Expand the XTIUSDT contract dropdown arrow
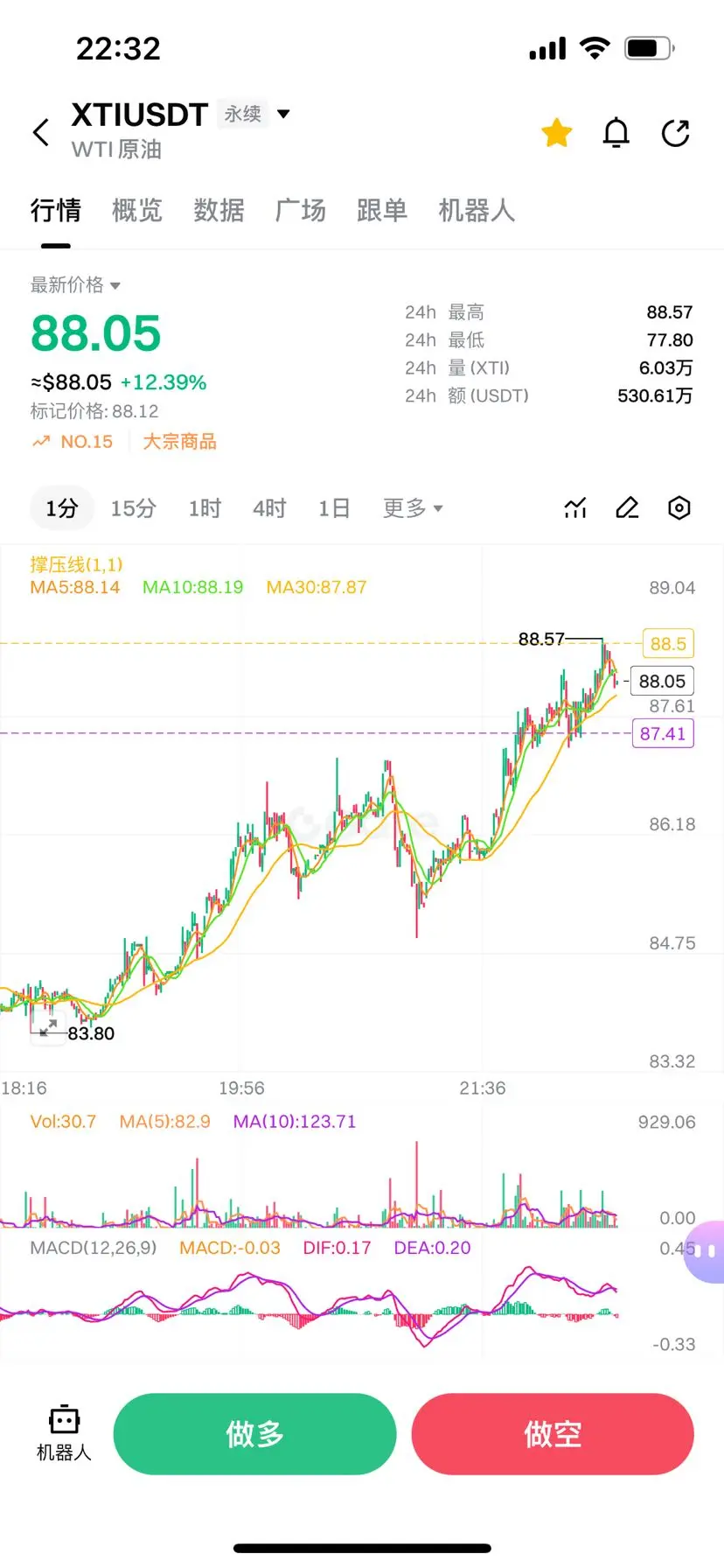Screen dimensions: 724x1568 click(x=283, y=114)
